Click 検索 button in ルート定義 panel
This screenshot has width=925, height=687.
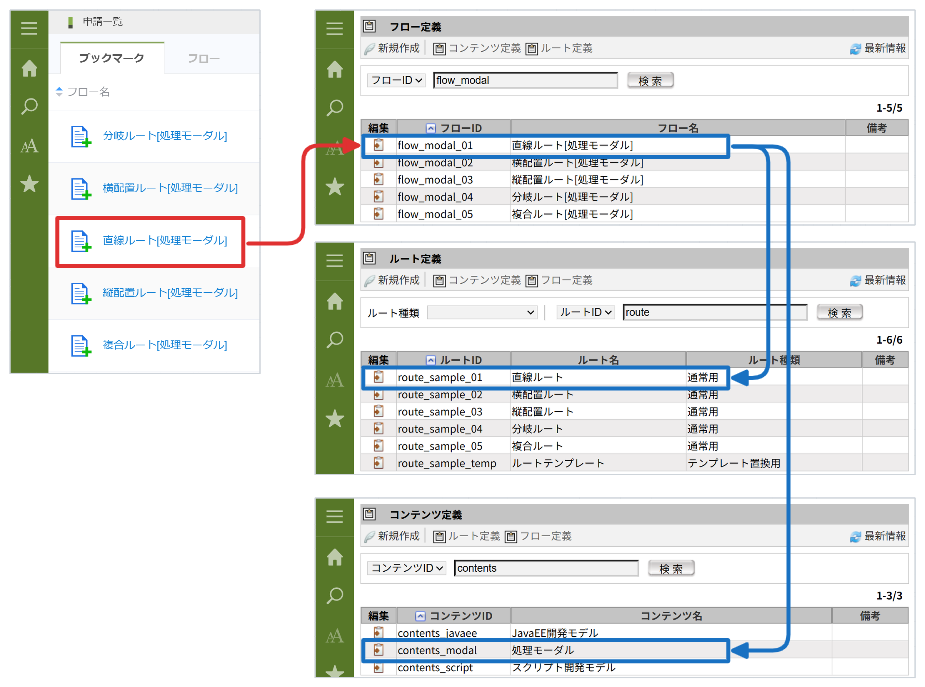pyautogui.click(x=839, y=312)
